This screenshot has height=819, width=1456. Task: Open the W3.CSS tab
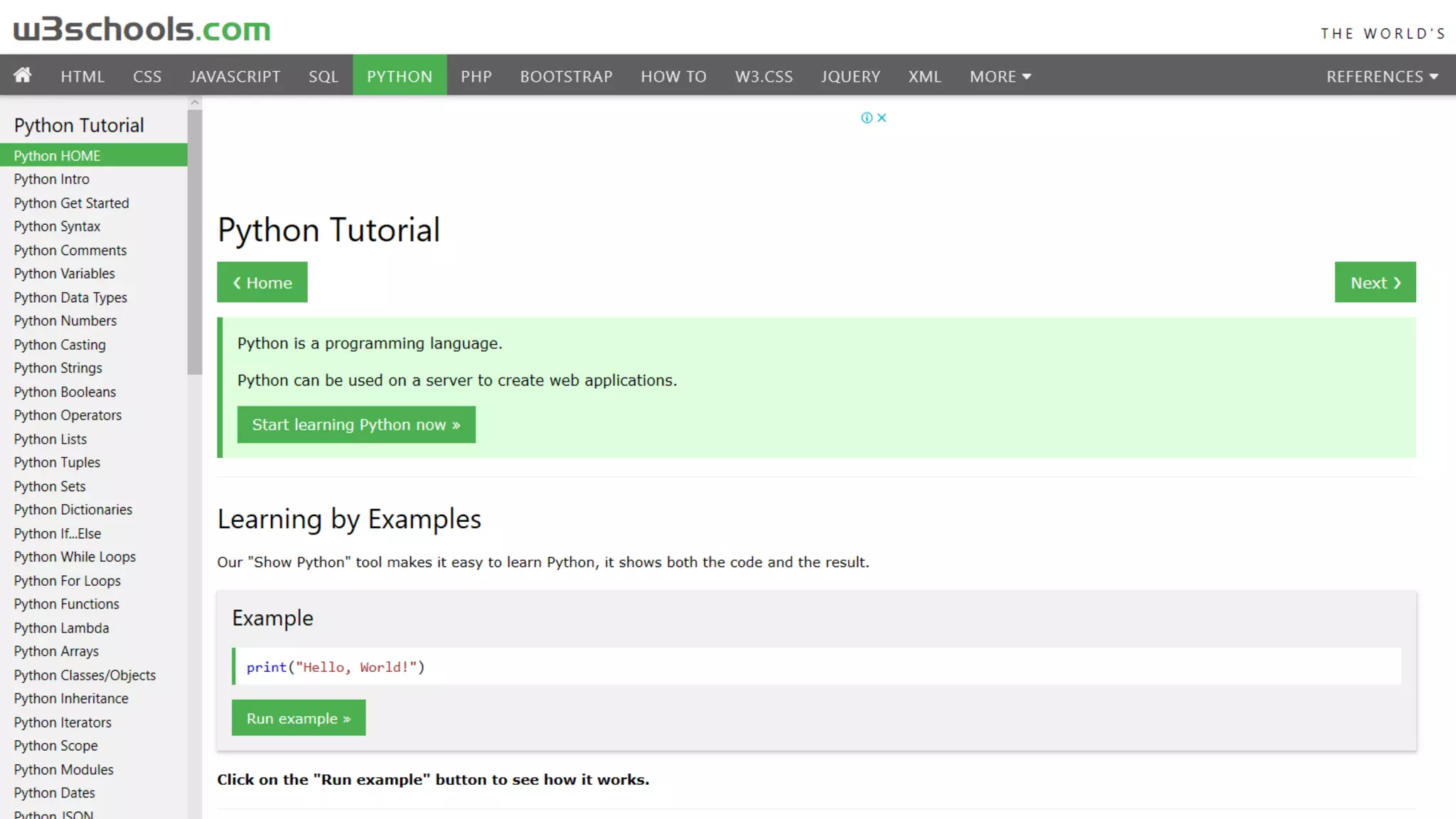764,76
